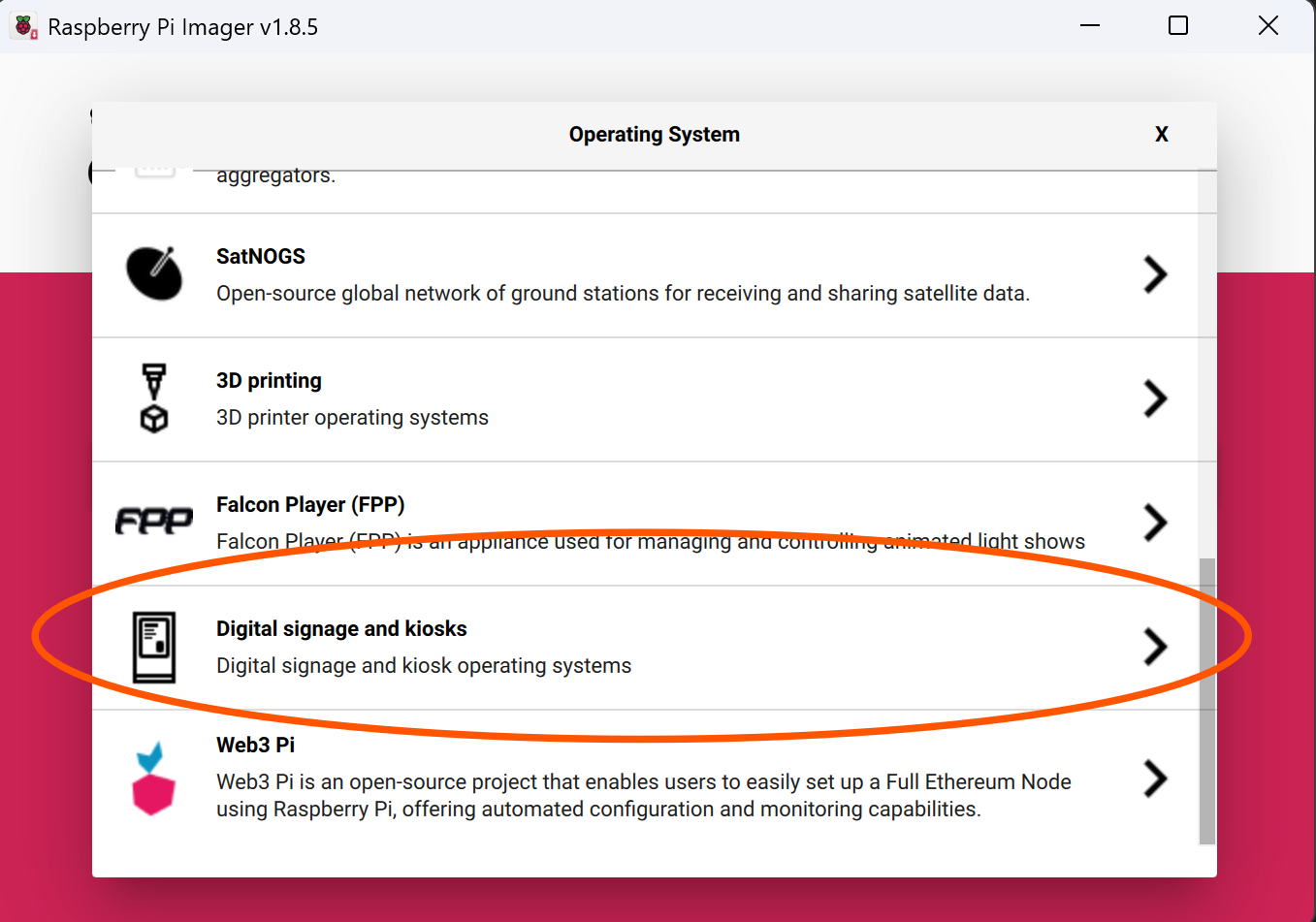Select Falcon Player (FPP) title
The width and height of the screenshot is (1316, 922).
pos(310,505)
